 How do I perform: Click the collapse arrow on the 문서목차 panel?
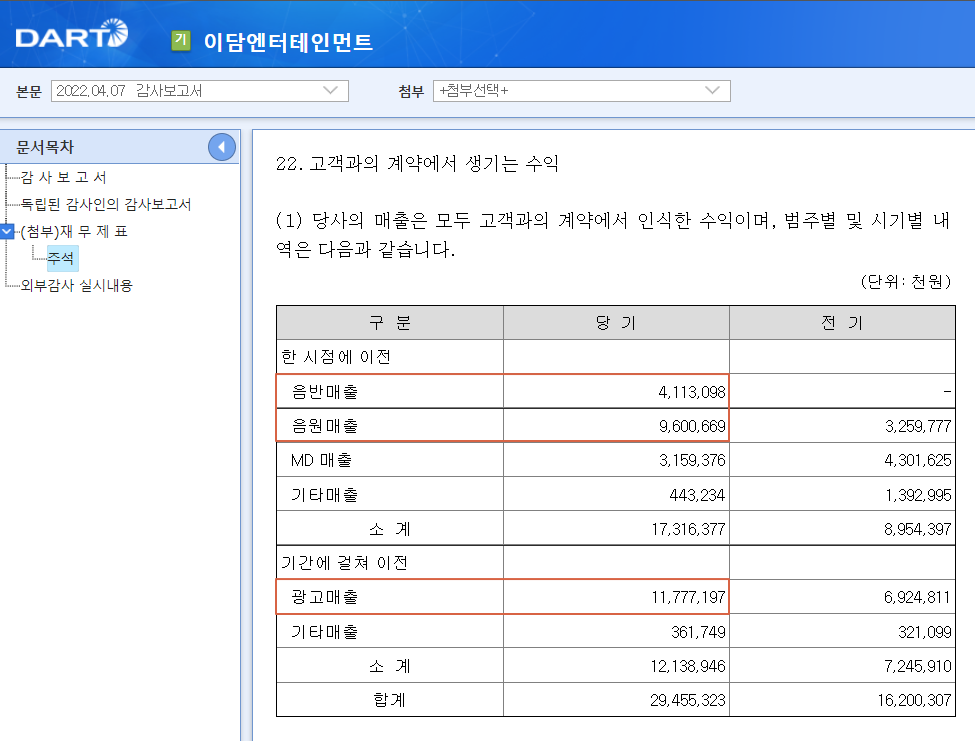[x=222, y=146]
